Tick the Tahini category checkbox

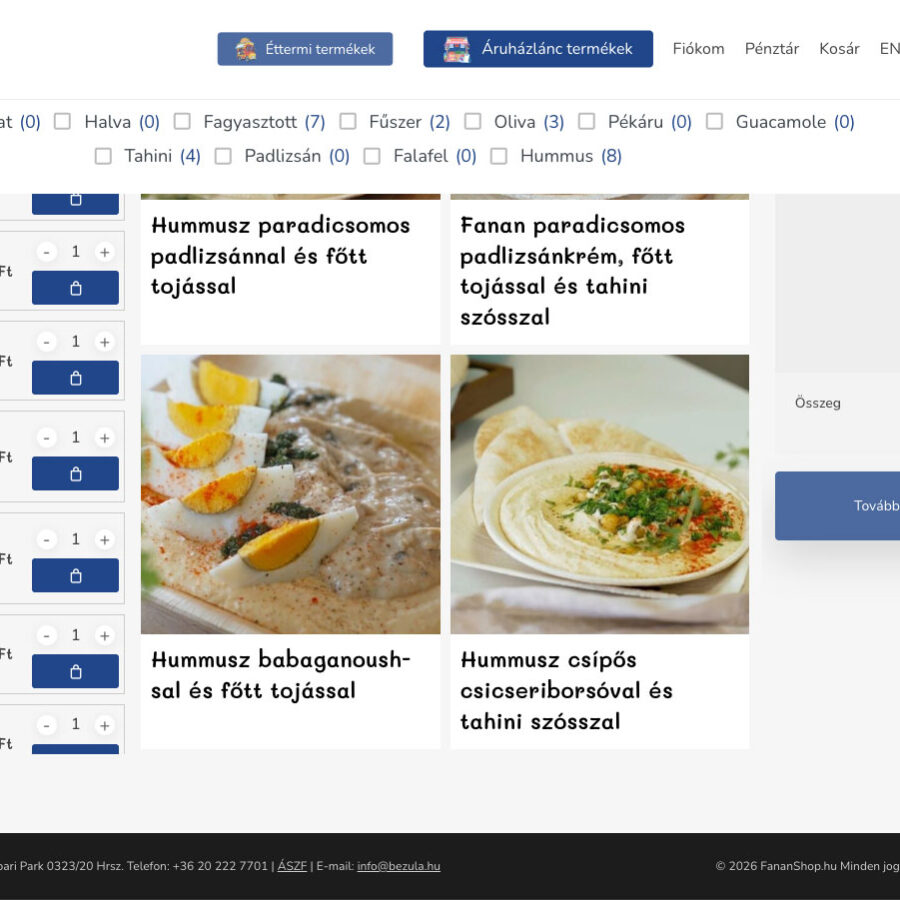103,156
